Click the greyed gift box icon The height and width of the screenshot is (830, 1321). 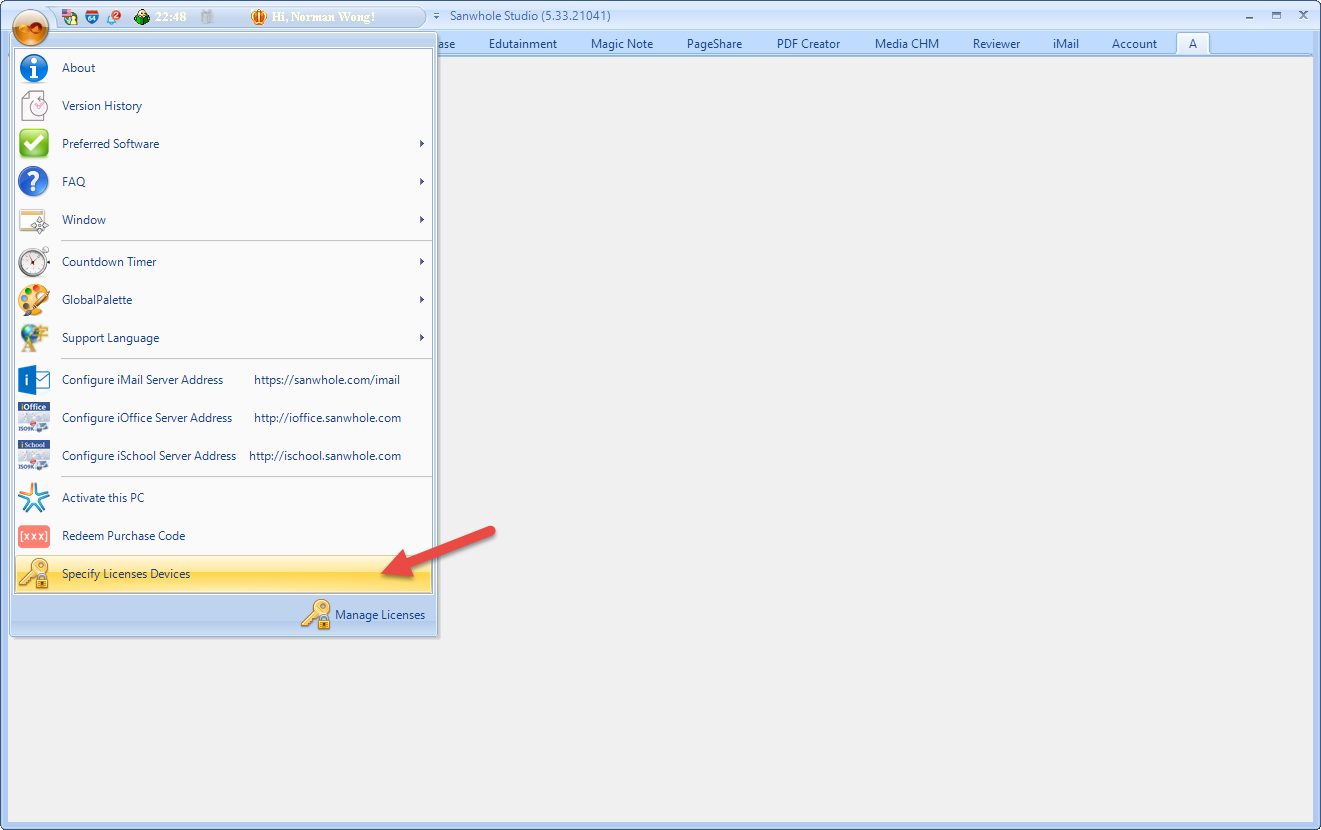point(207,17)
